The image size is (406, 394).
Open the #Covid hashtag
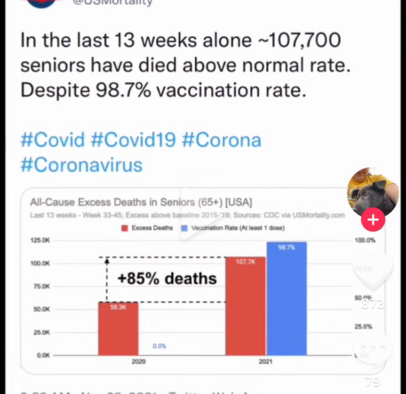click(53, 140)
